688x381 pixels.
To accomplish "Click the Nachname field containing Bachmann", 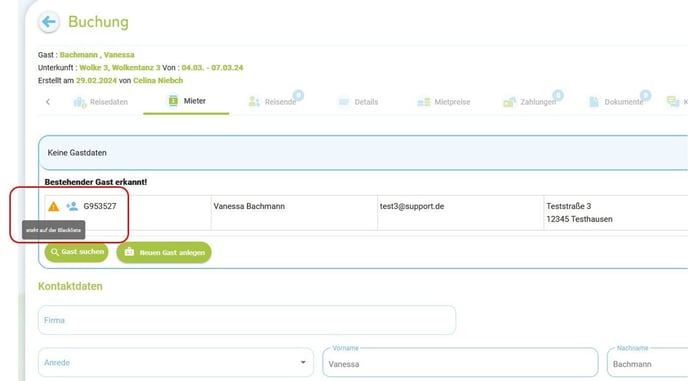I will click(648, 363).
